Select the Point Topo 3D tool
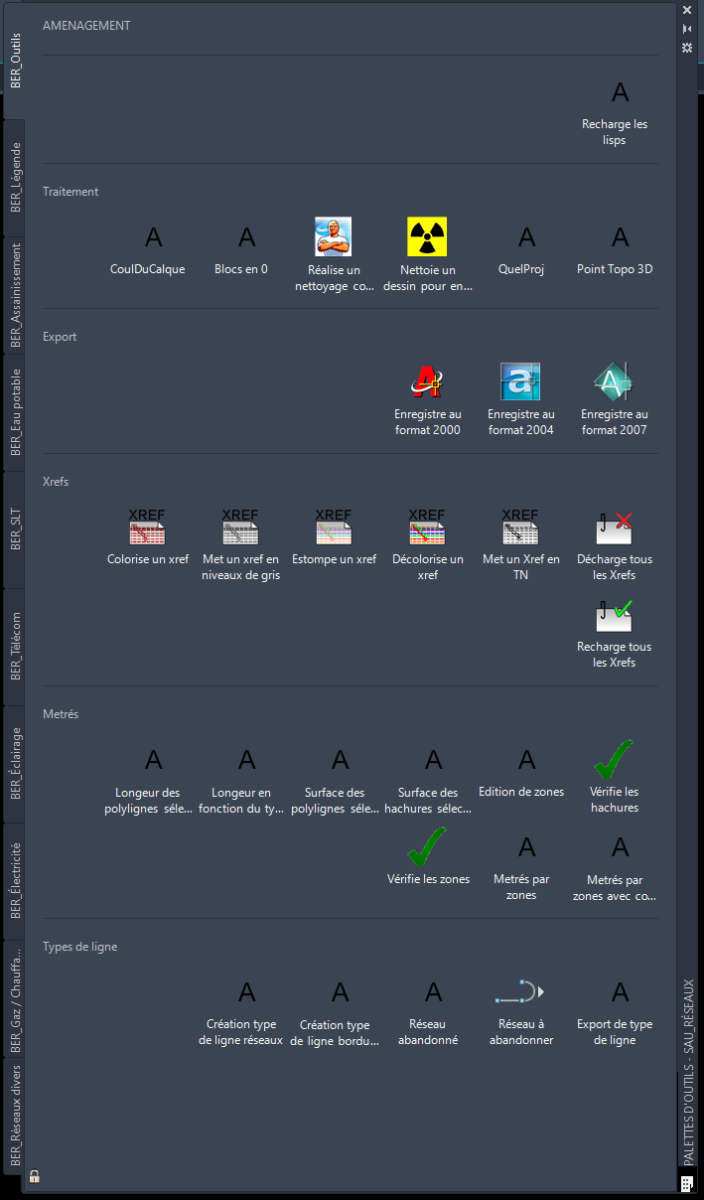 pos(615,250)
